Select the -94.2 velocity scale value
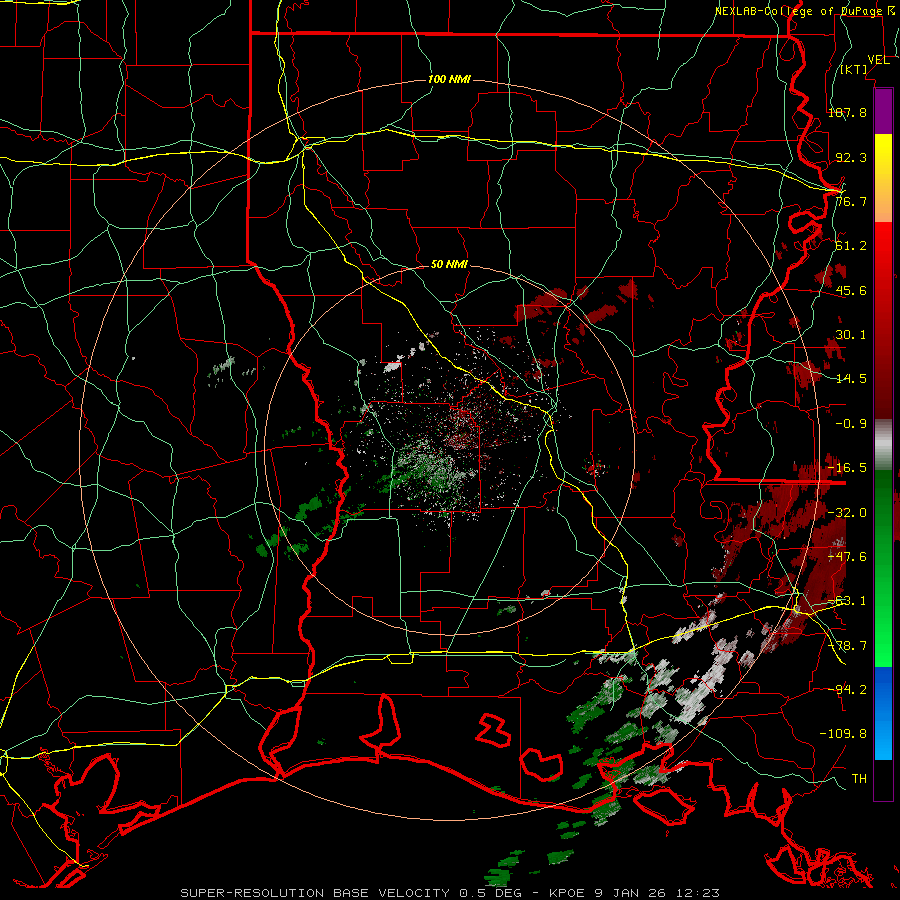This screenshot has width=900, height=900. 847,689
